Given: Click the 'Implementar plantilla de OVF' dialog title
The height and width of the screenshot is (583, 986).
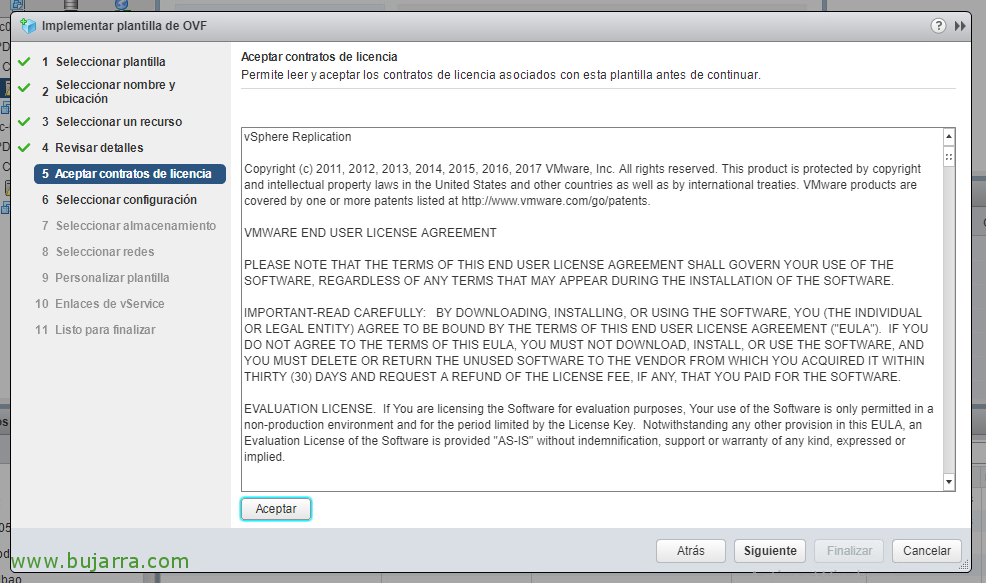Looking at the screenshot, I should tap(125, 26).
